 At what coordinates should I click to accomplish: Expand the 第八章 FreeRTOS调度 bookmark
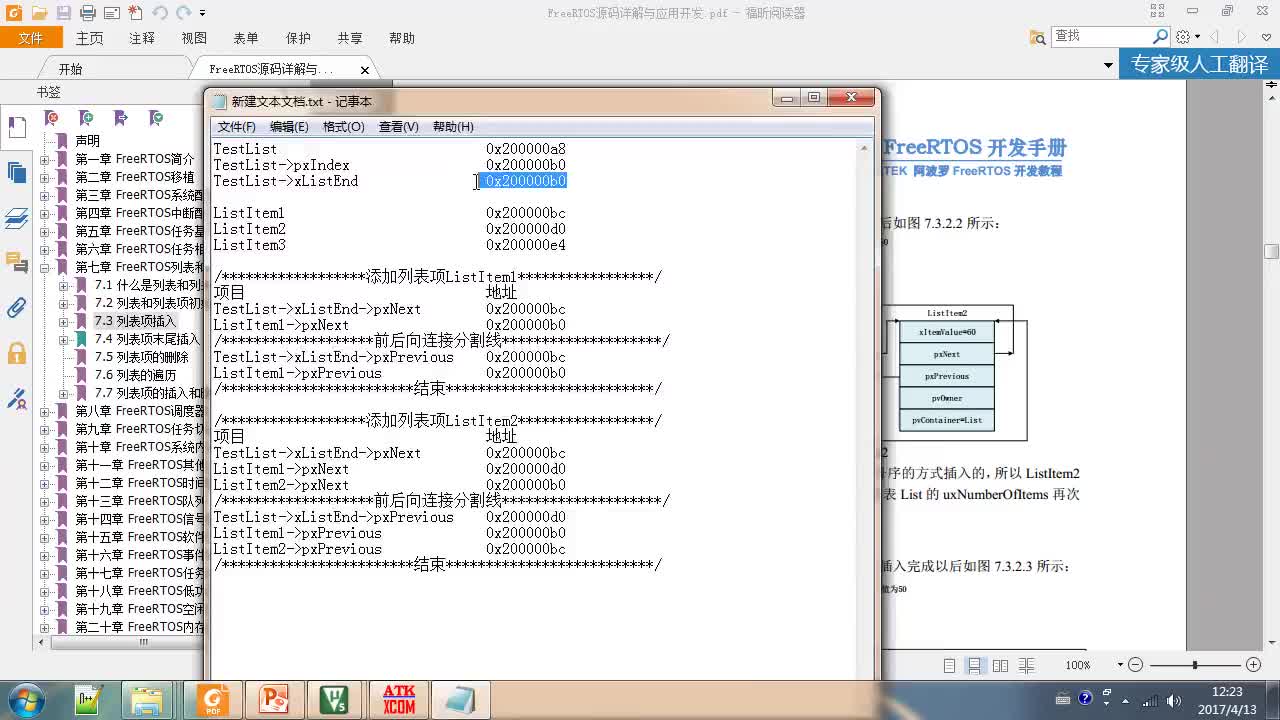point(44,411)
